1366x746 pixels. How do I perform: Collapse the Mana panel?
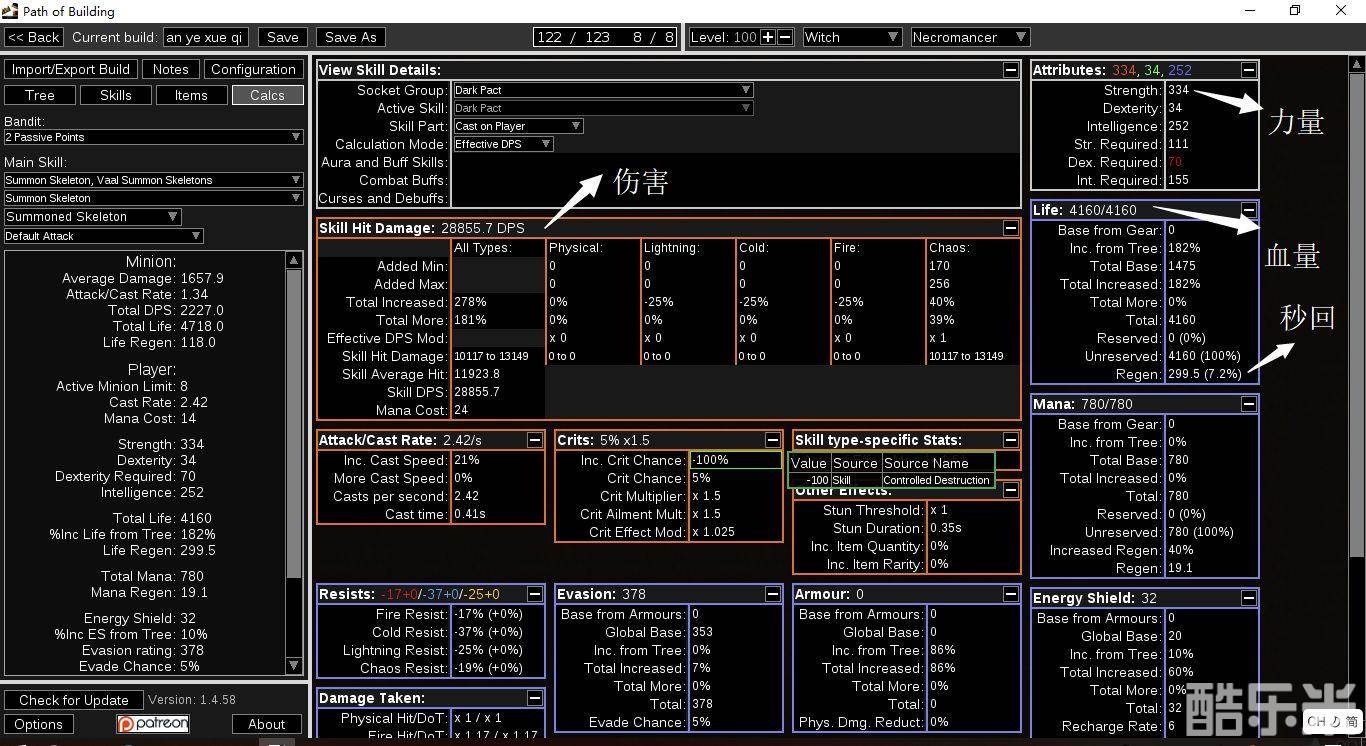(1248, 404)
